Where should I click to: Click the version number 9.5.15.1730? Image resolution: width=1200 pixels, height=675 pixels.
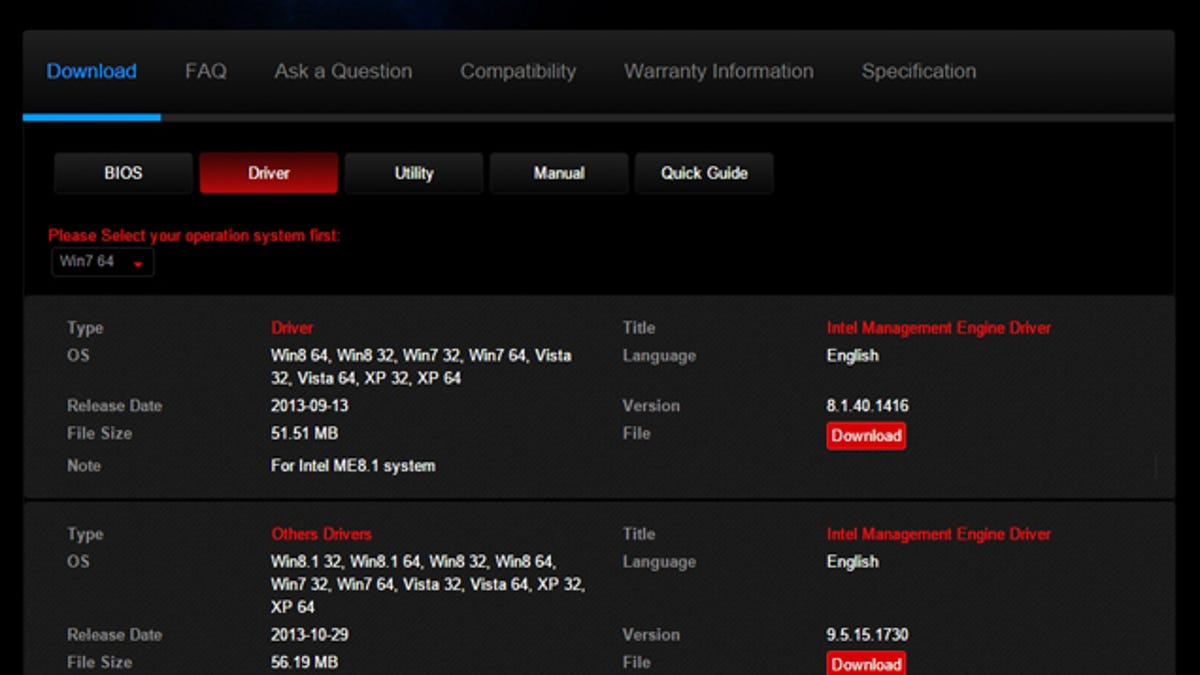point(867,635)
